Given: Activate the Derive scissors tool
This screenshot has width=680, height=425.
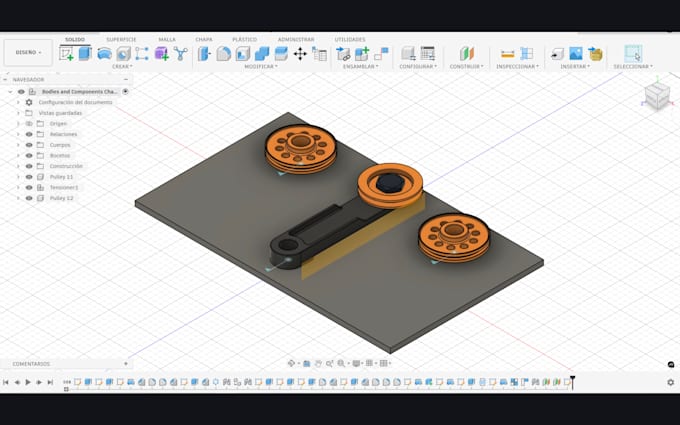Looking at the screenshot, I should coord(180,54).
